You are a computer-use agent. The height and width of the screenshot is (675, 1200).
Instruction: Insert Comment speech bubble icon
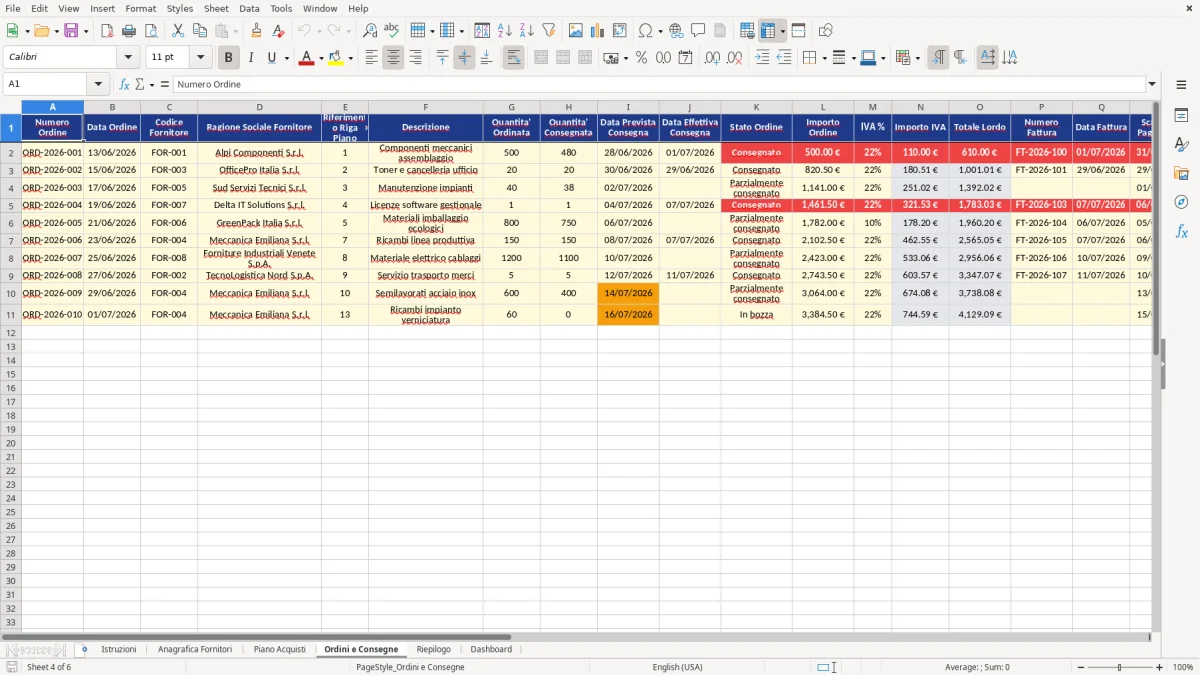pos(698,31)
